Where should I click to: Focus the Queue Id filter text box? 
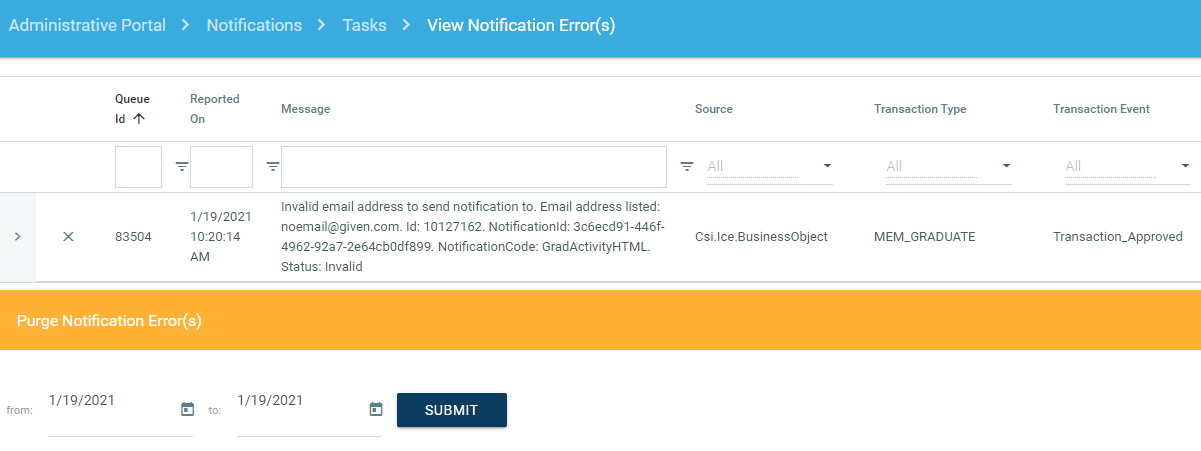[138, 167]
